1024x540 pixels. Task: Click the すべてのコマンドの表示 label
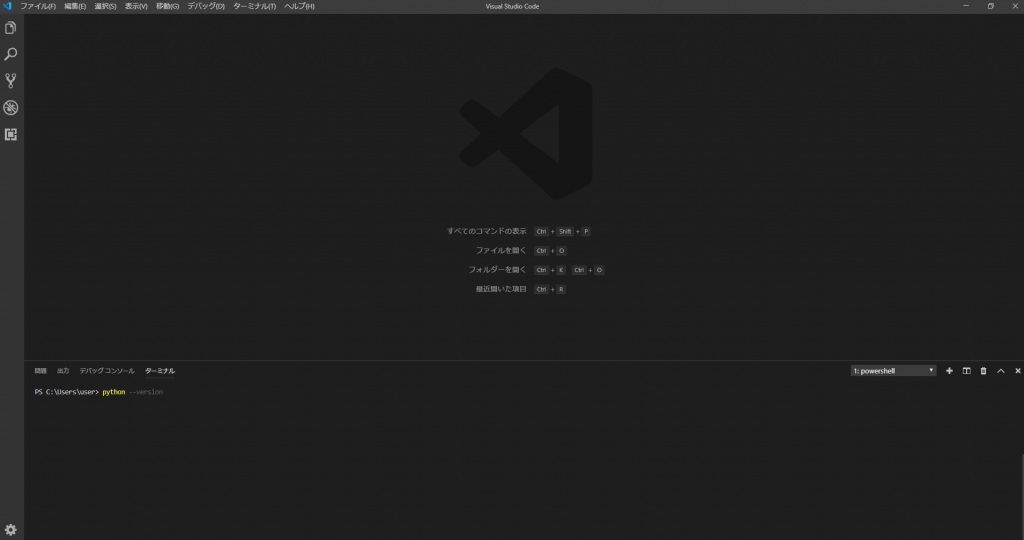(x=487, y=231)
